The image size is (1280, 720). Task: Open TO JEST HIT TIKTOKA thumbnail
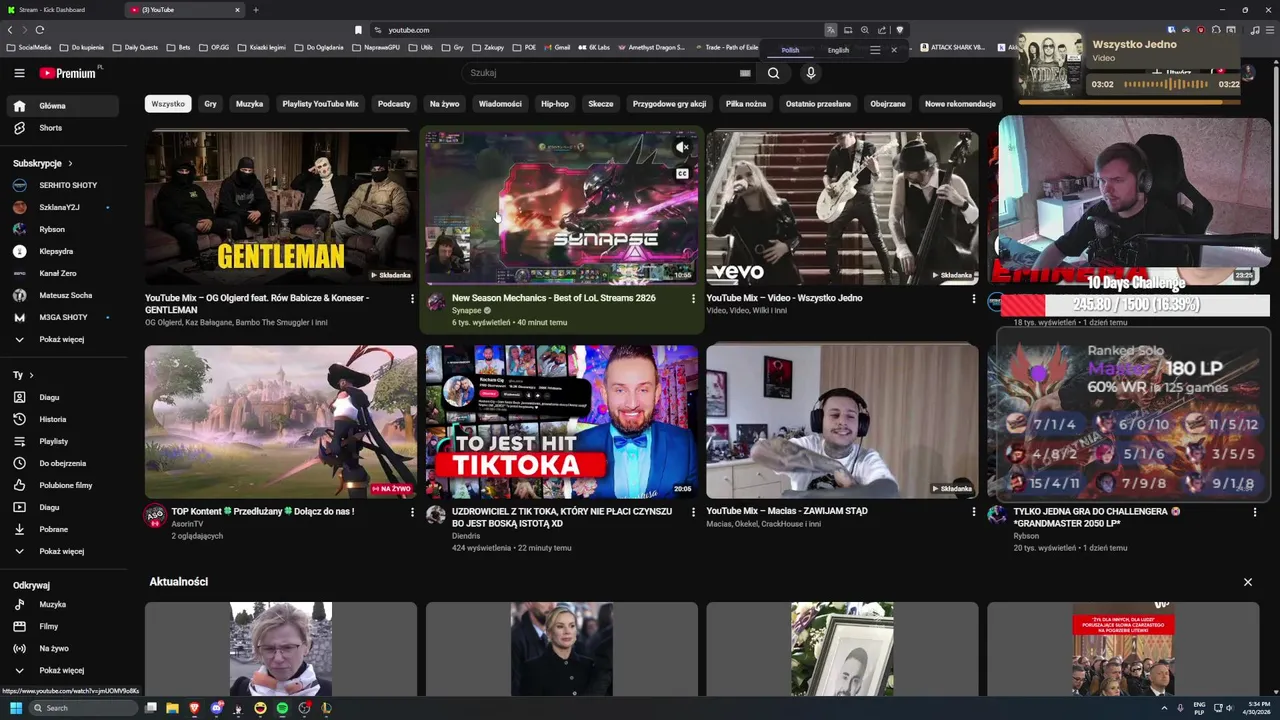[562, 421]
